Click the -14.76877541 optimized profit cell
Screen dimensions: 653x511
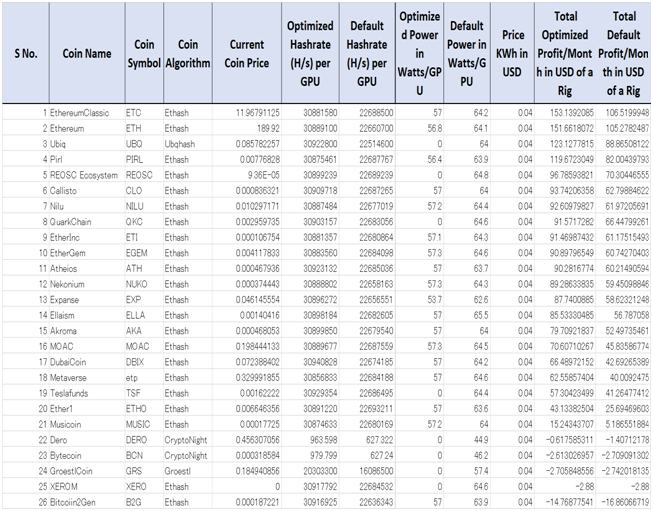pyautogui.click(x=565, y=502)
